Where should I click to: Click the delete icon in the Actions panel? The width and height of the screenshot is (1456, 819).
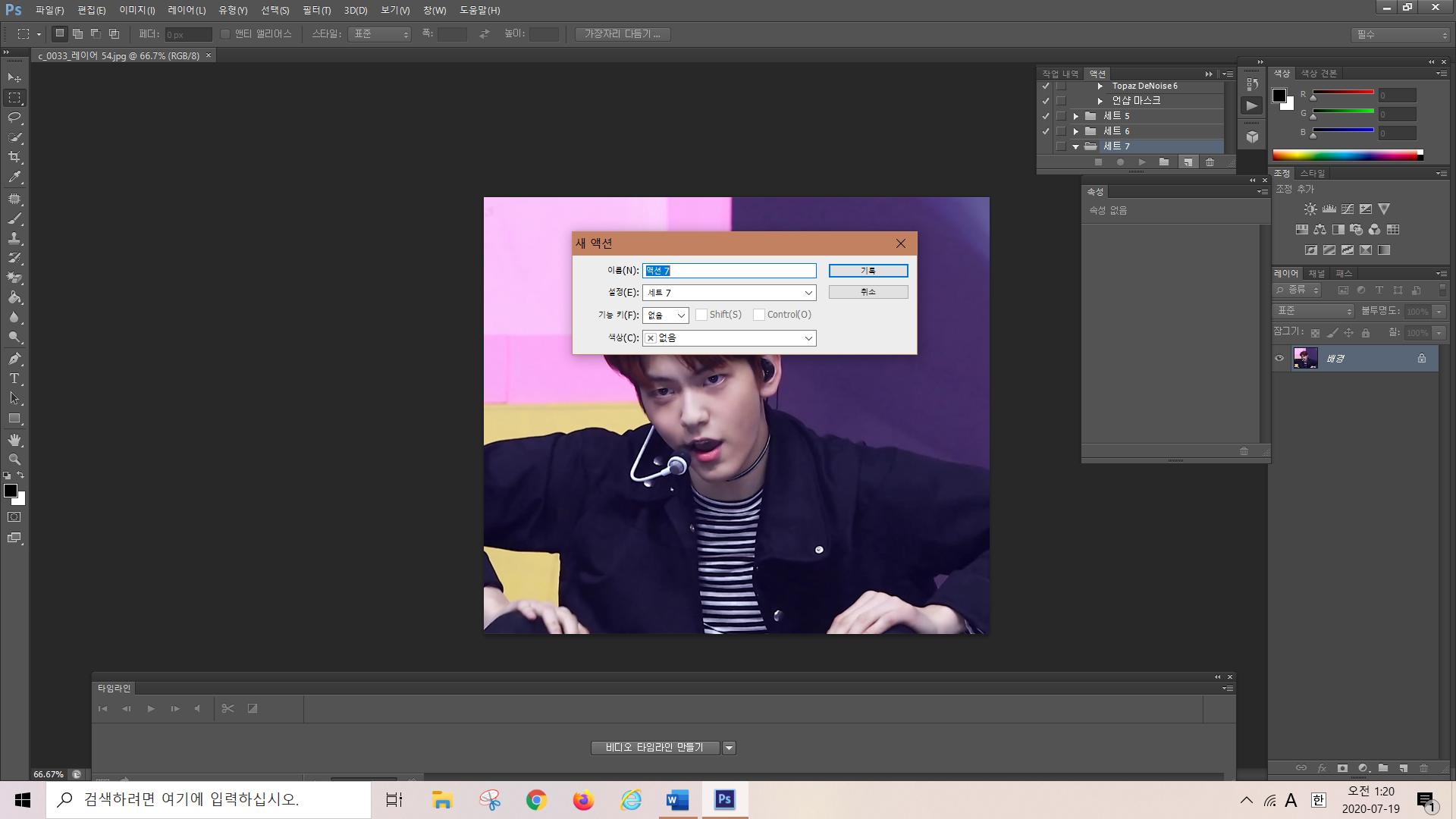pos(1210,162)
